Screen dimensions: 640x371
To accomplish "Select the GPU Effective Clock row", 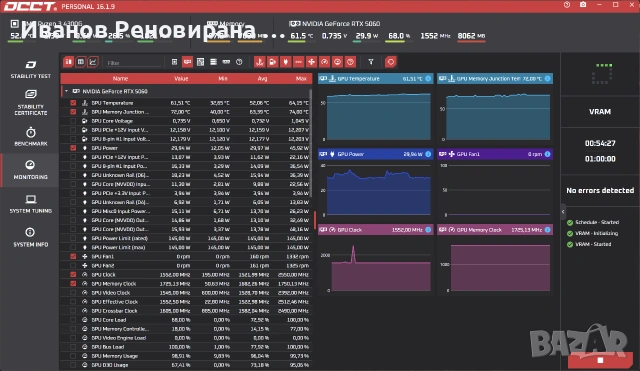I will click(186, 302).
